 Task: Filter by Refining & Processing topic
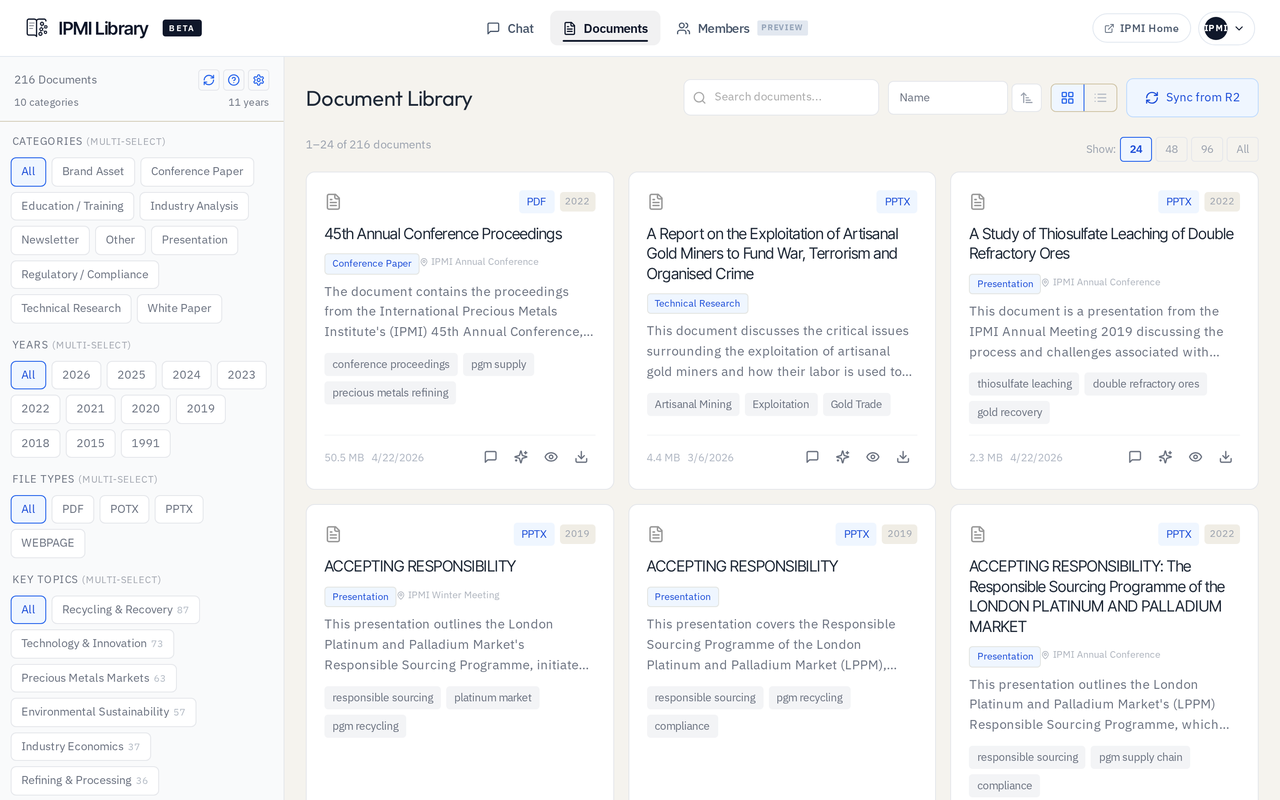(x=85, y=780)
